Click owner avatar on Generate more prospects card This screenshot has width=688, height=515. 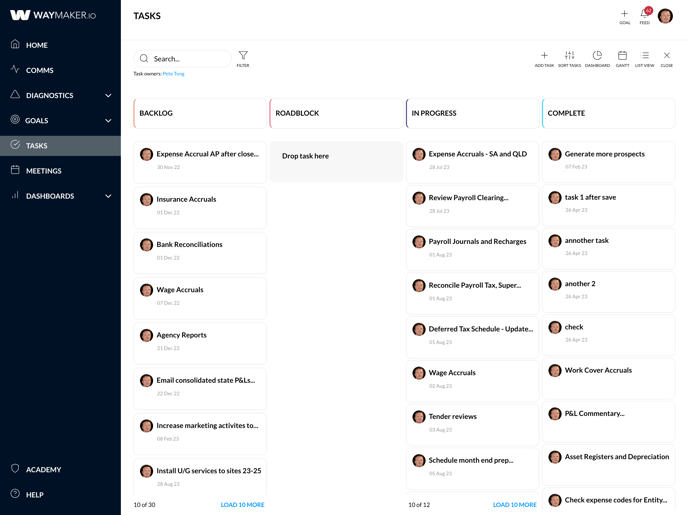(555, 154)
